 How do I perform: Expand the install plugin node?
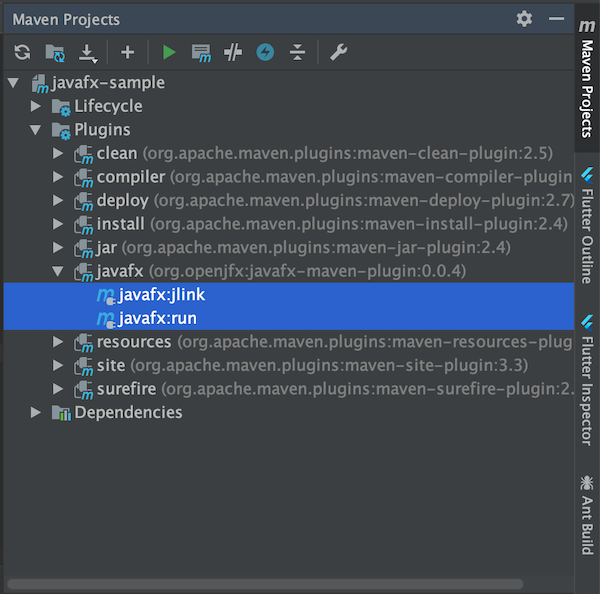point(58,224)
